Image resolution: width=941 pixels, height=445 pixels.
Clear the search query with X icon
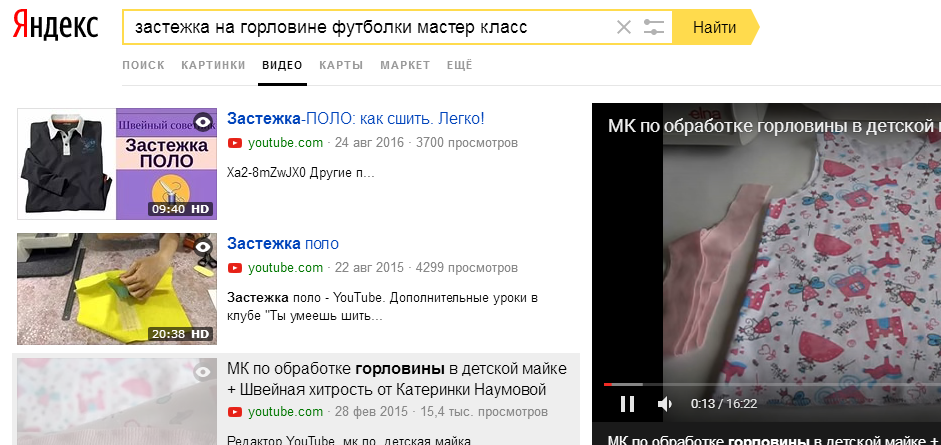(x=624, y=27)
